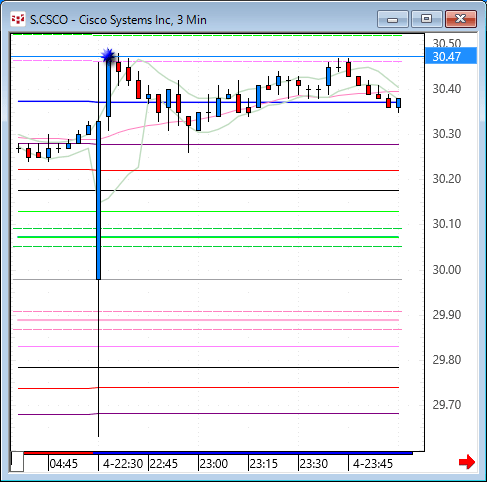Close the S.CSCO chart window
Screen dimensions: 487x482
[461, 19]
